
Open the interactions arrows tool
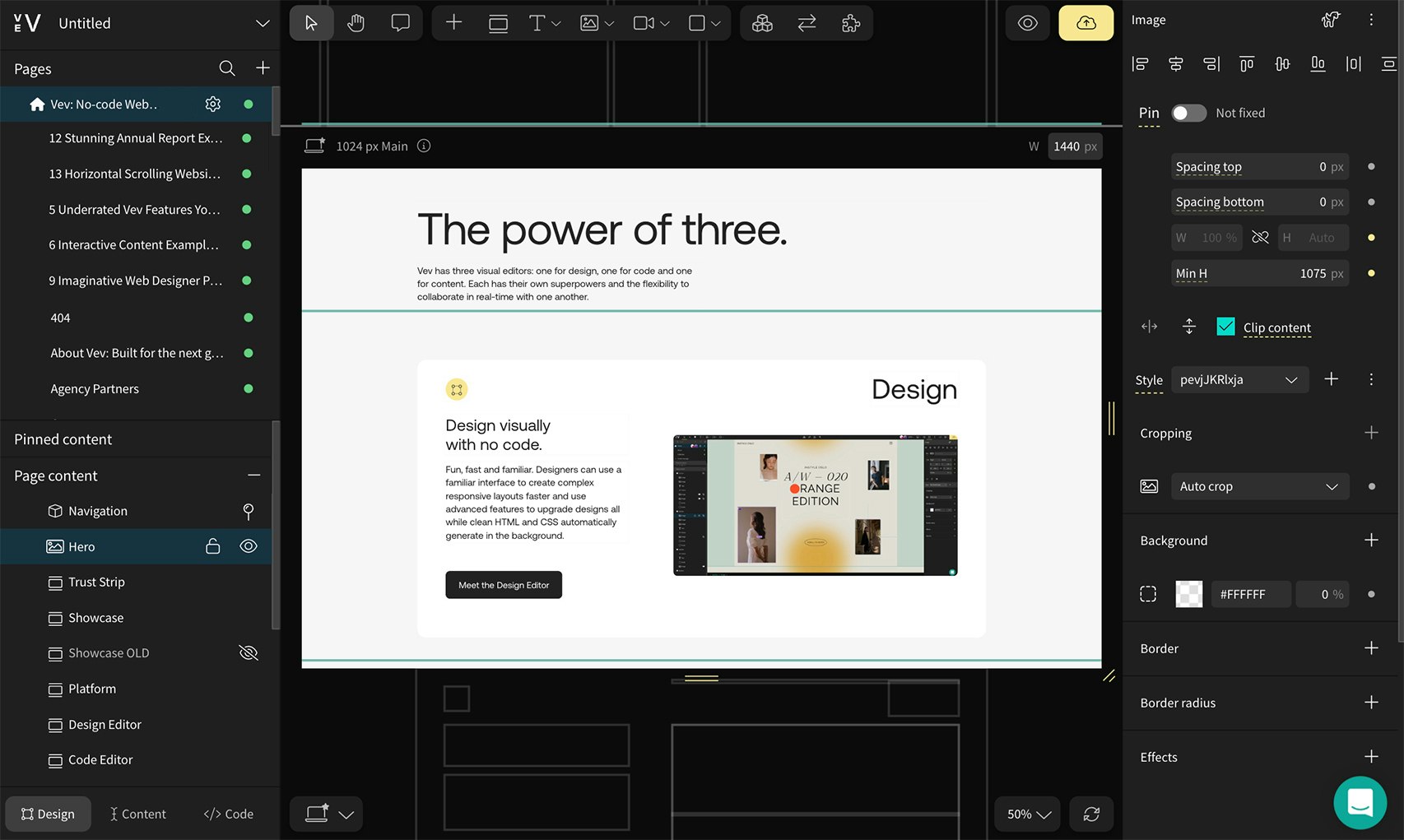coord(807,23)
